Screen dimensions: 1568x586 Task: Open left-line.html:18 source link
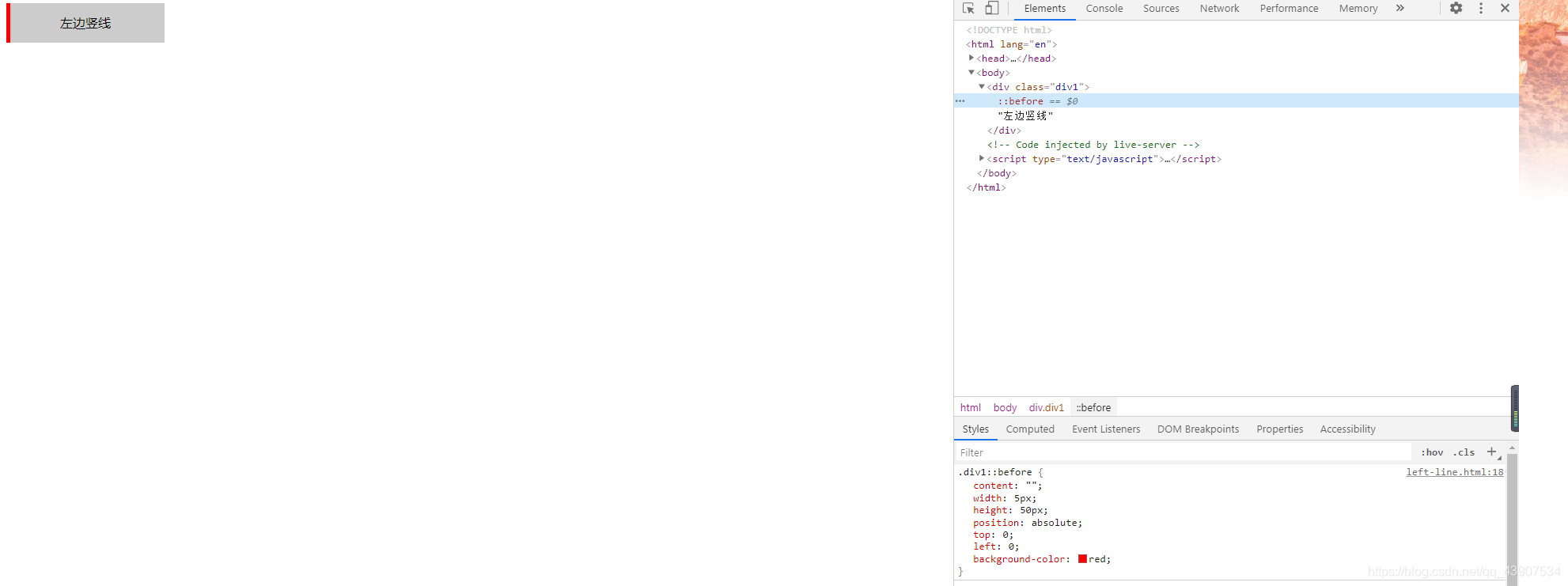click(x=1454, y=472)
